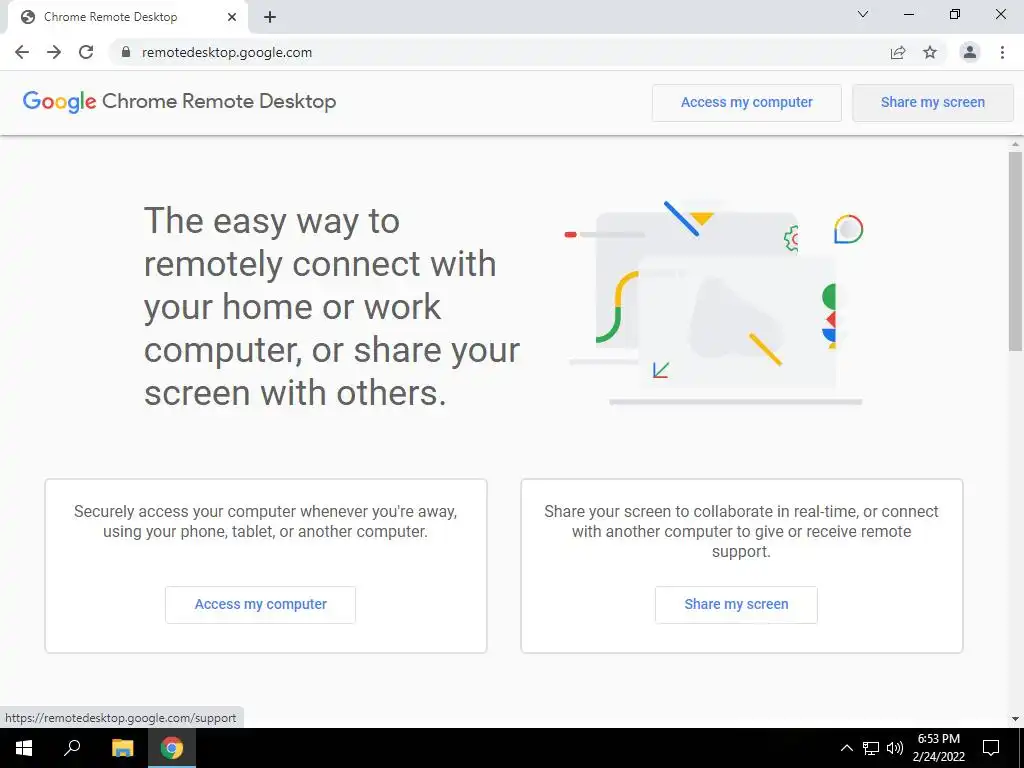Open File Explorer from taskbar

tap(122, 748)
